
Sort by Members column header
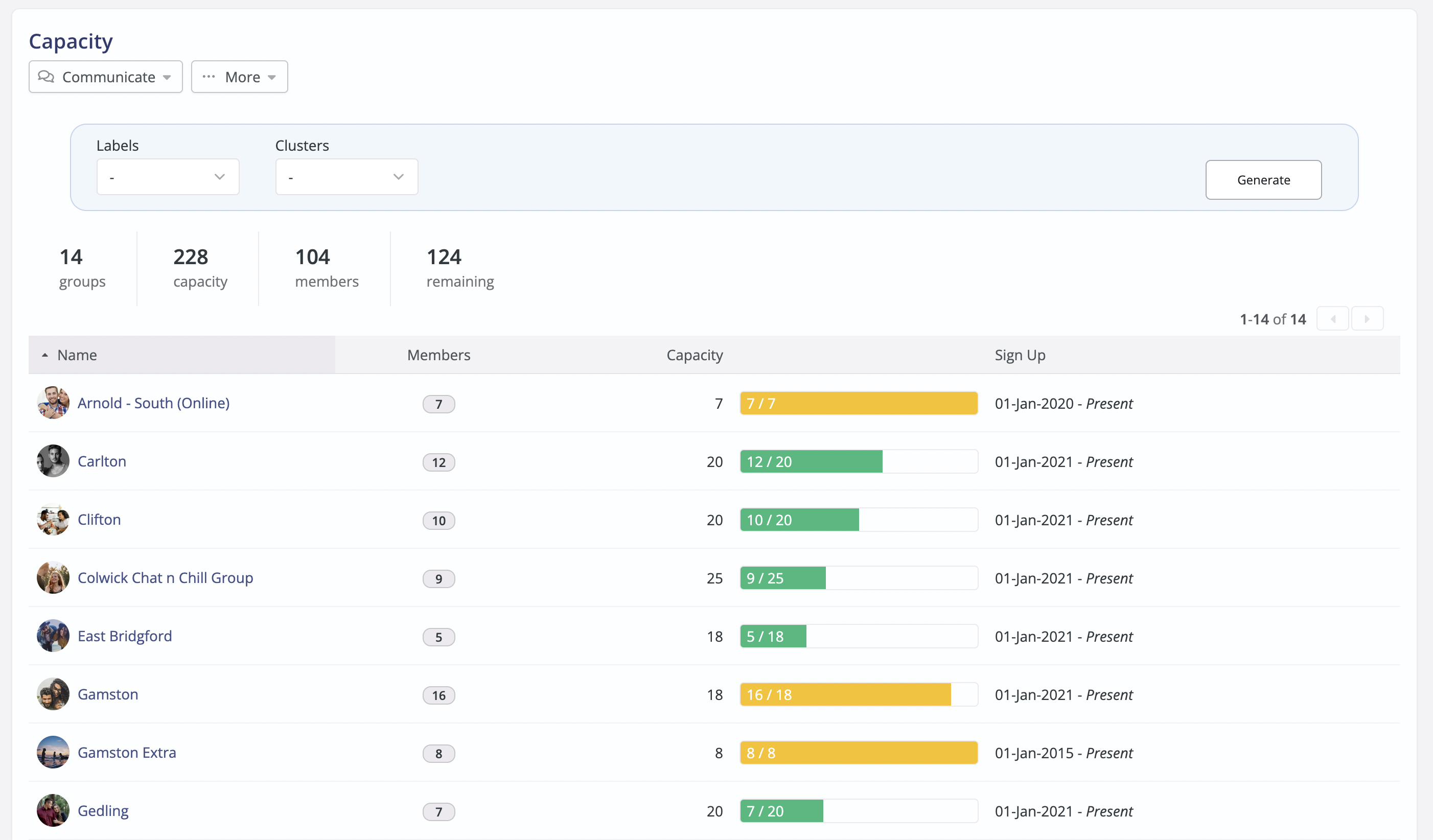click(x=438, y=356)
